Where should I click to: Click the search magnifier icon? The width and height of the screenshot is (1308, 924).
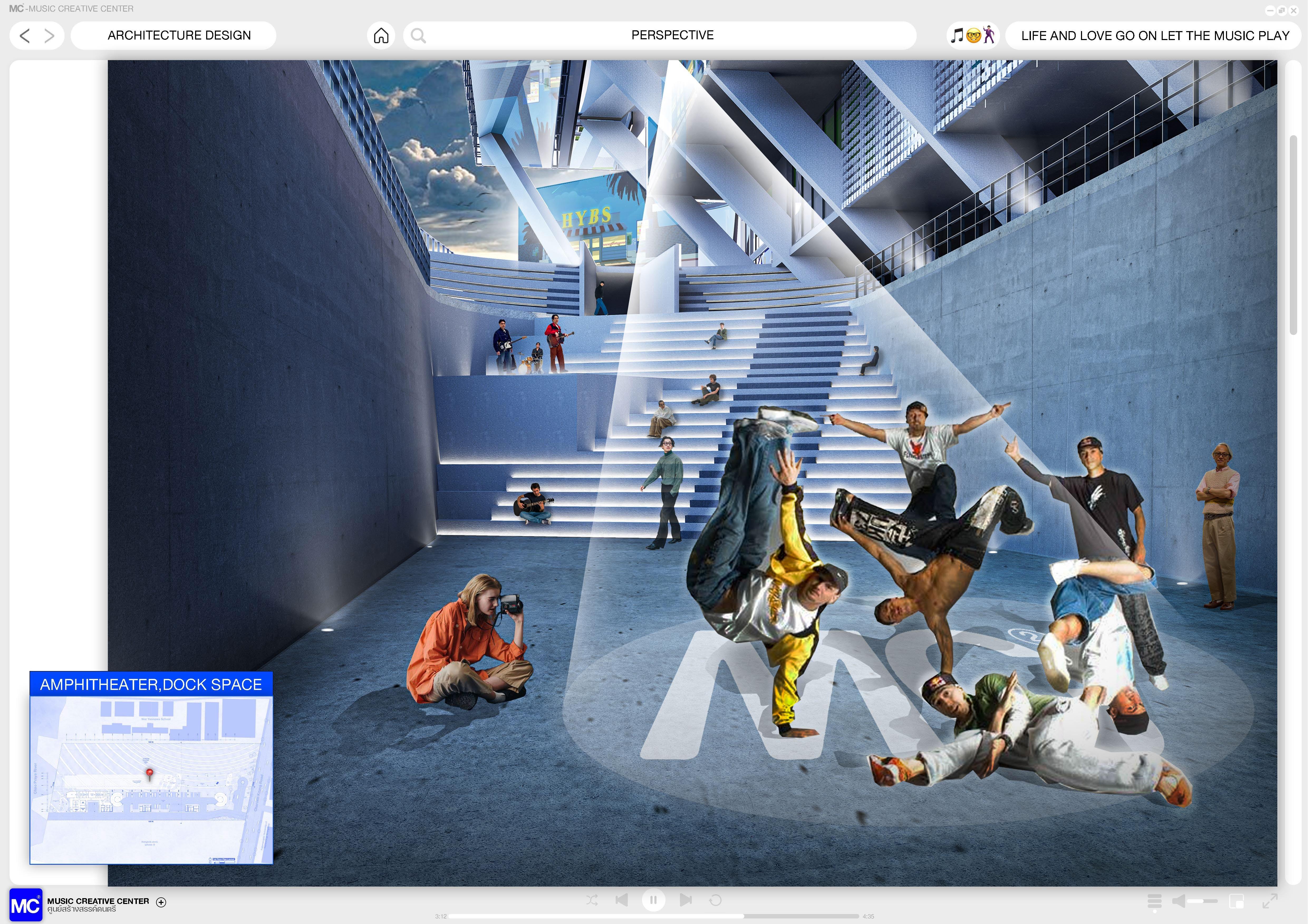[418, 36]
